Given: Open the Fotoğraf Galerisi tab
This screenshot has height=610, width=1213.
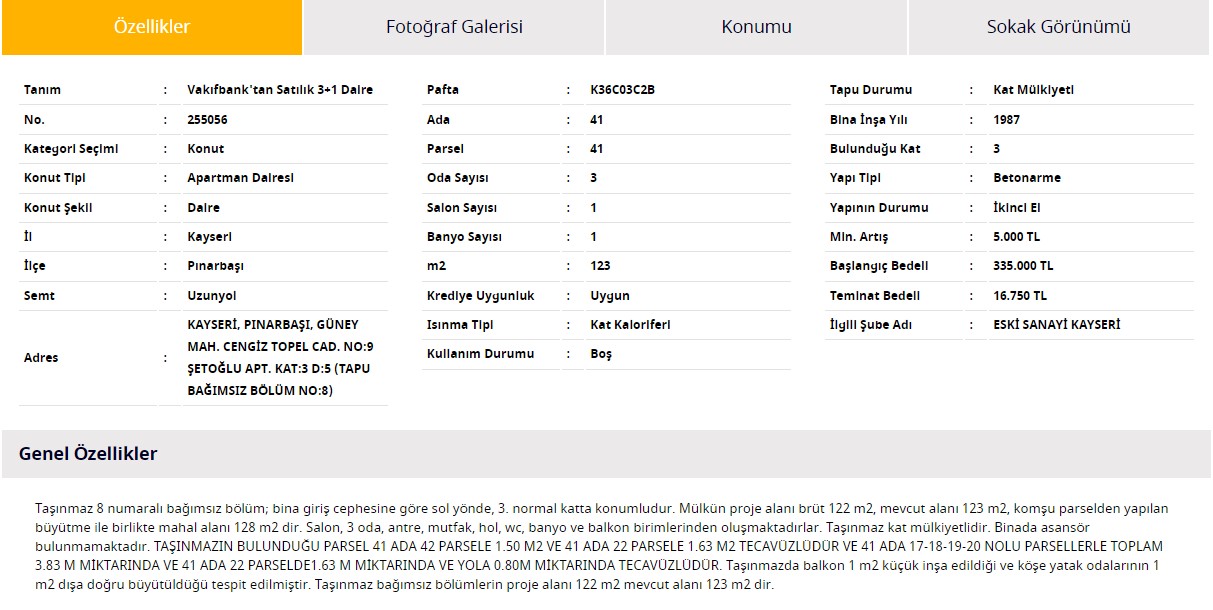Looking at the screenshot, I should [454, 27].
